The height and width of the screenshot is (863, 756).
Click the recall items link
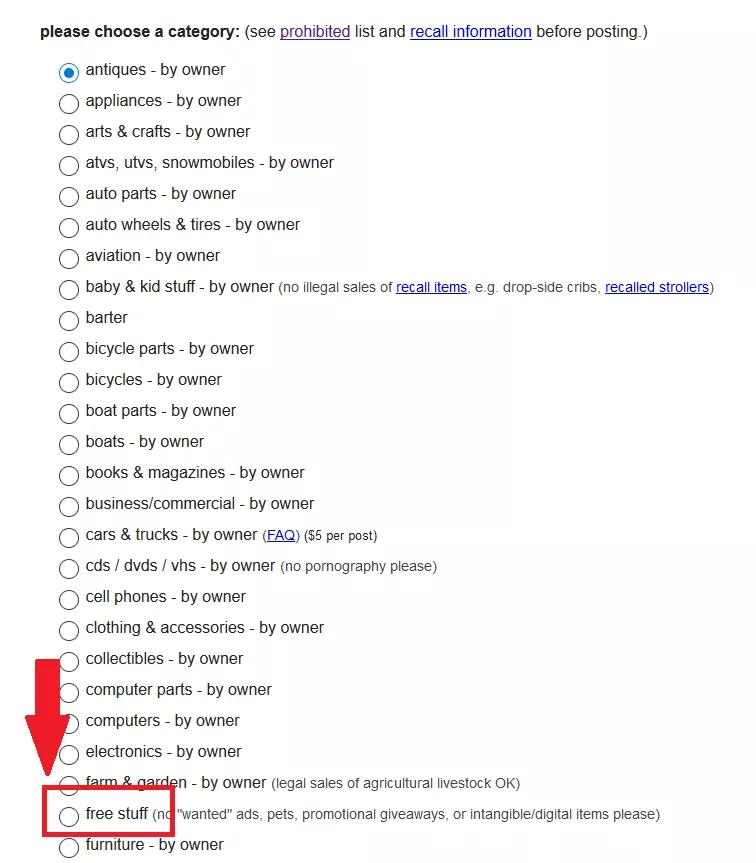pyautogui.click(x=431, y=288)
